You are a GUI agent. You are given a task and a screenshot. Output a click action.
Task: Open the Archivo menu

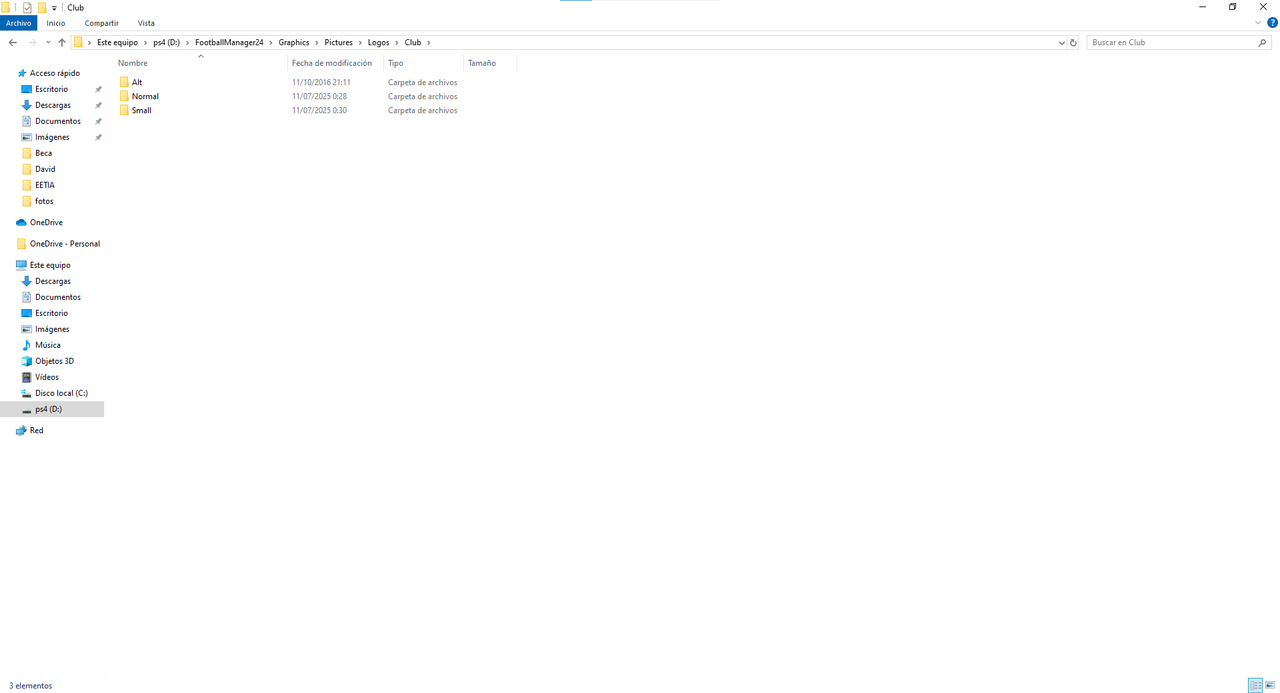click(x=19, y=23)
